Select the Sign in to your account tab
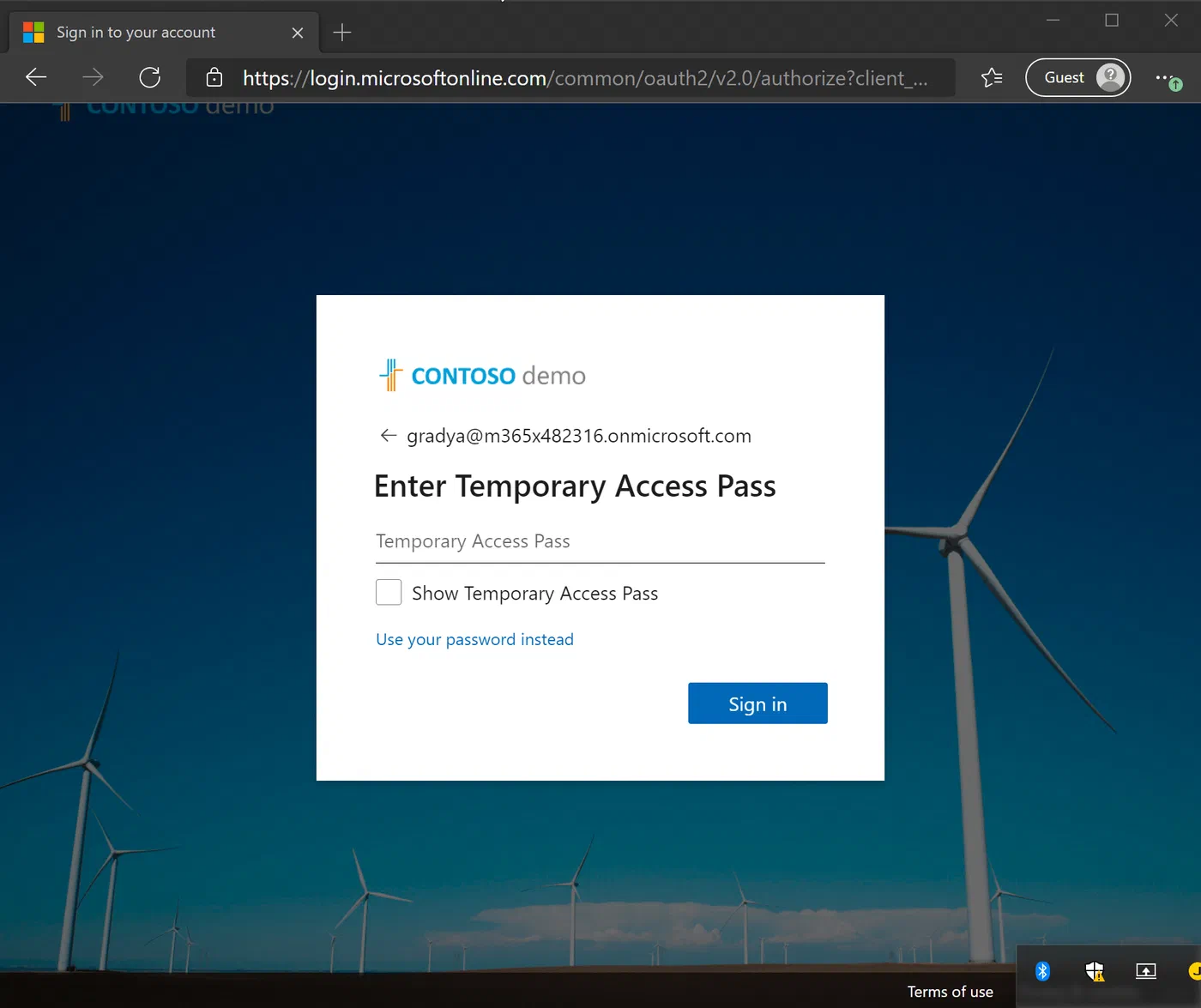Screen dimensions: 1201x1008 pos(163,33)
